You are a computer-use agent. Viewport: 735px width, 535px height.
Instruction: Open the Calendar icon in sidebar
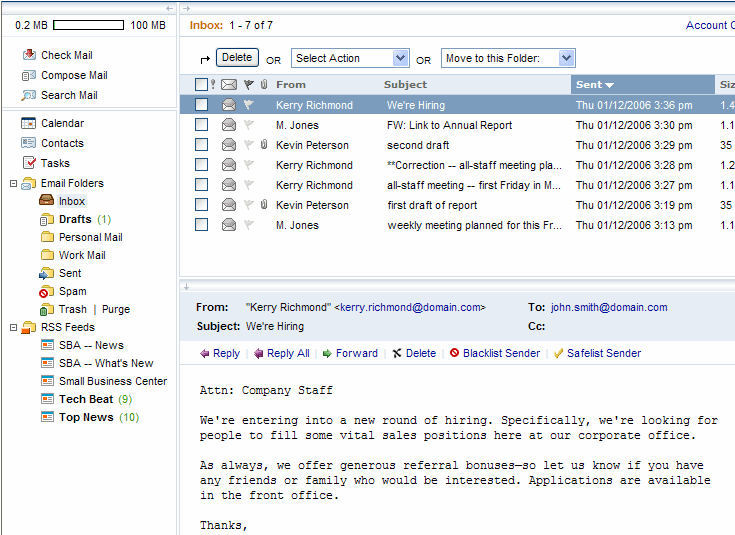pos(29,123)
